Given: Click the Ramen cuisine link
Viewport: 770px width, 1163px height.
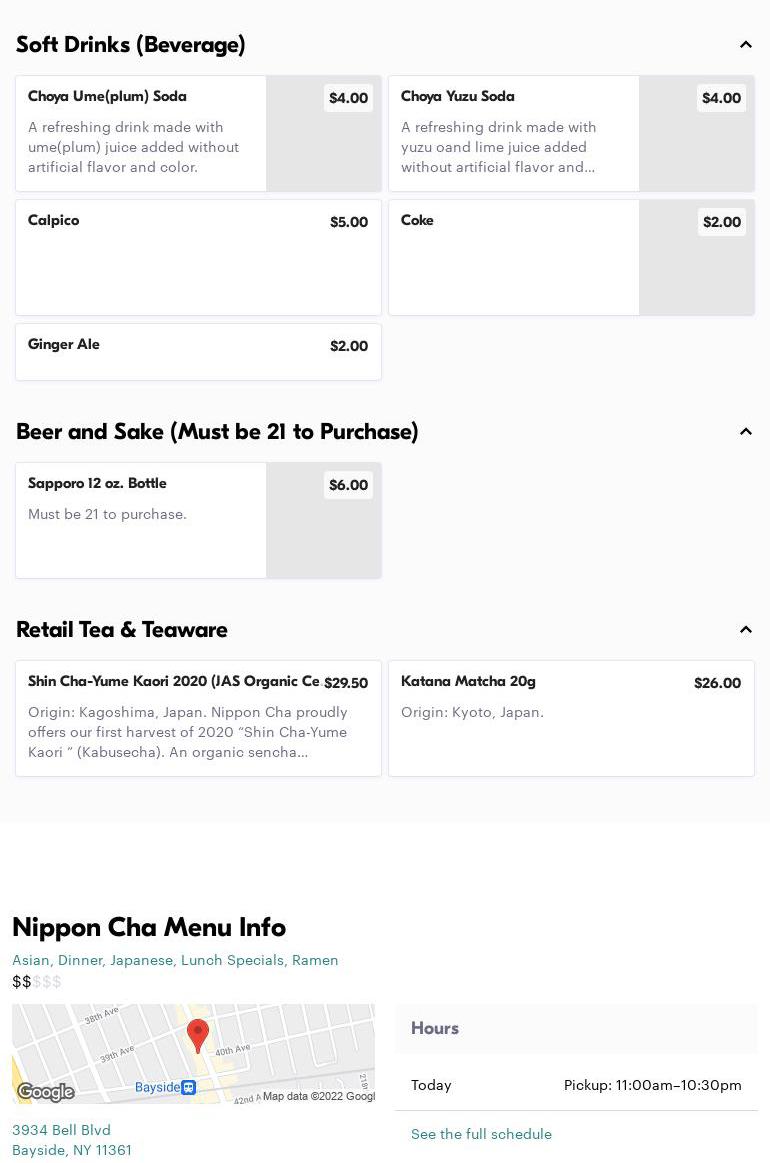Looking at the screenshot, I should tap(315, 960).
